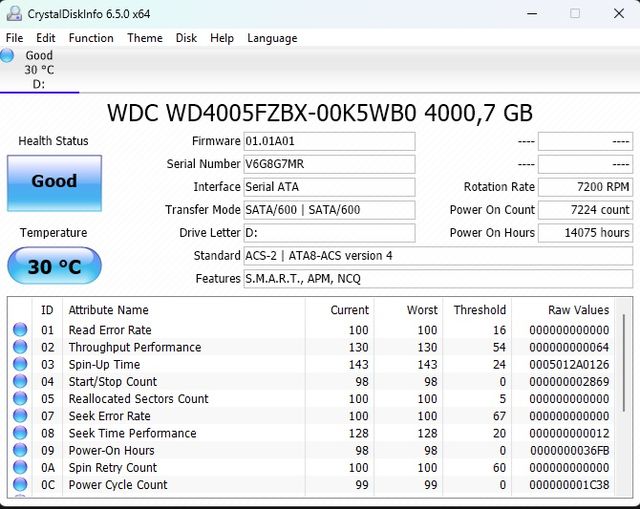The height and width of the screenshot is (509, 640).
Task: Click the Drive Letter field D:
Action: tap(329, 233)
